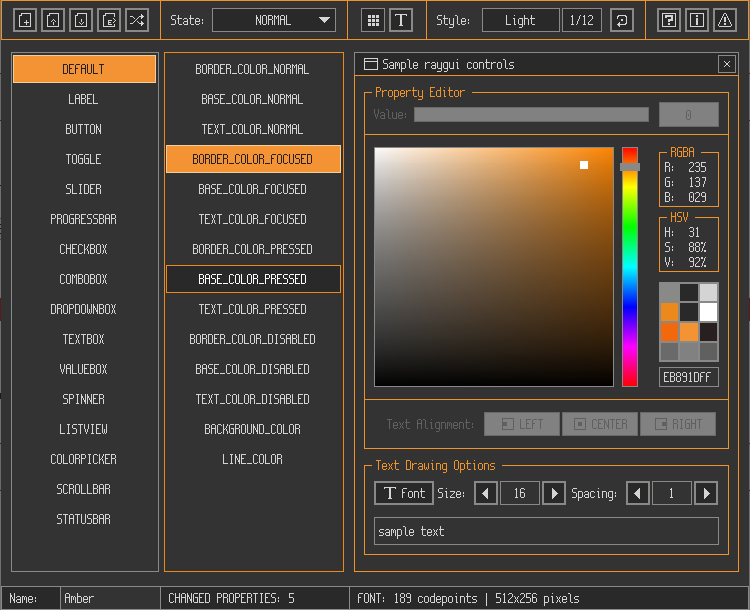Decrease Spacing with left arrow
750x610 pixels.
(x=638, y=493)
